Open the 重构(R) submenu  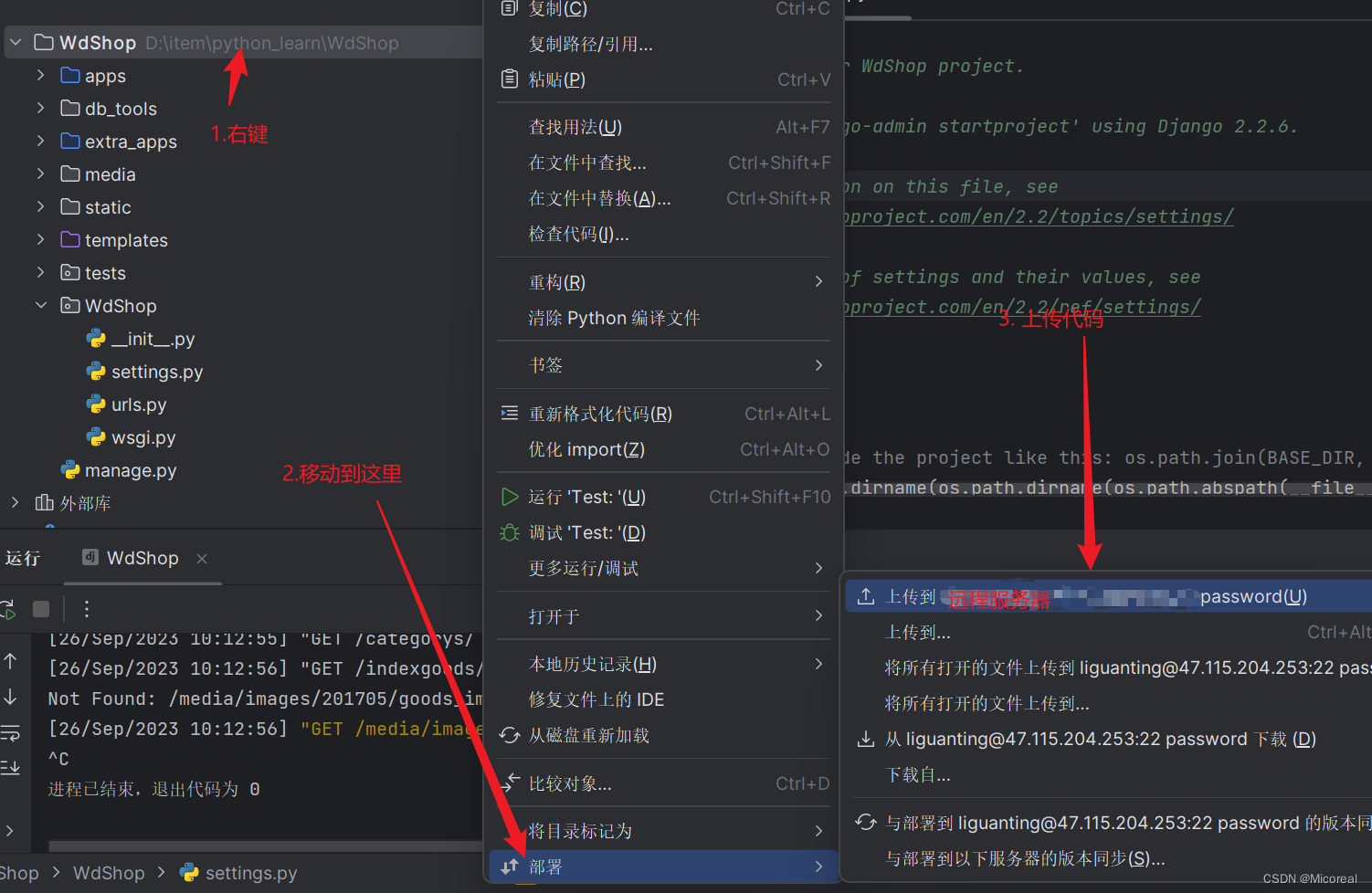tap(663, 282)
